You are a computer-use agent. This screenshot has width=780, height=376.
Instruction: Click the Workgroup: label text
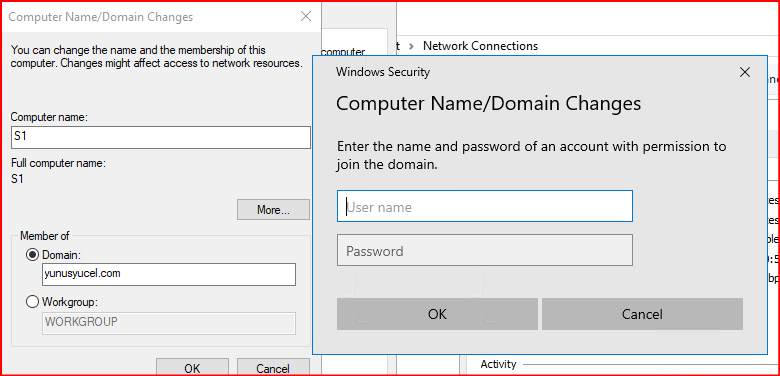pos(71,301)
